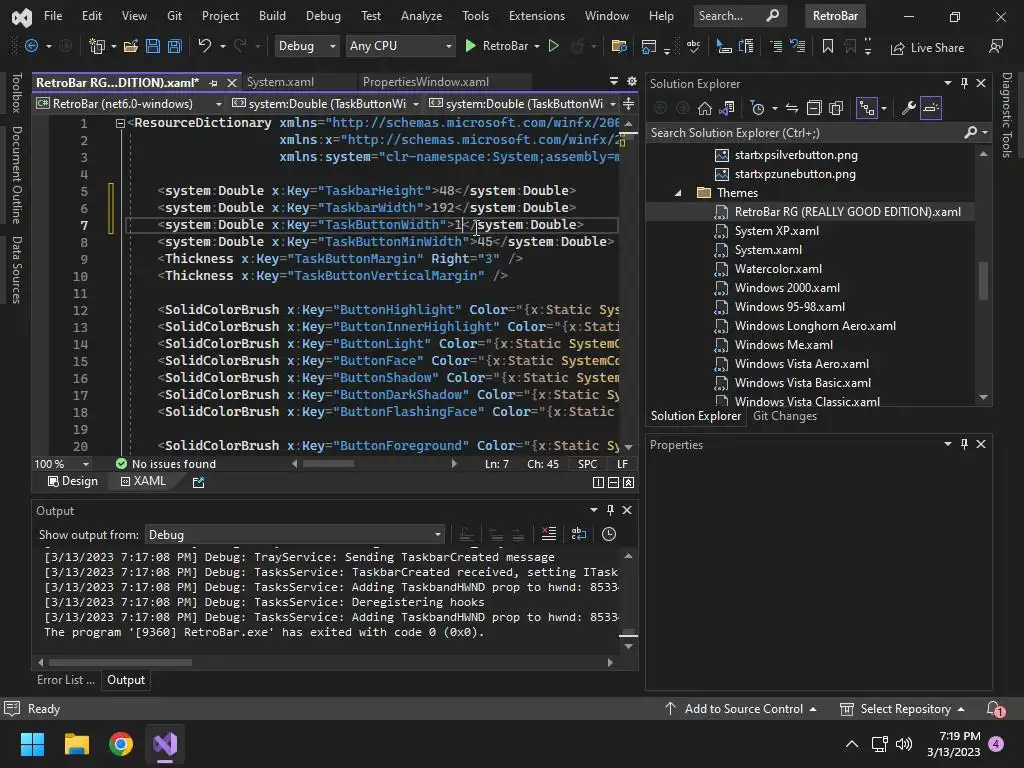Collapse the designer pane chevrons
This screenshot has height=768, width=1024.
click(628, 482)
